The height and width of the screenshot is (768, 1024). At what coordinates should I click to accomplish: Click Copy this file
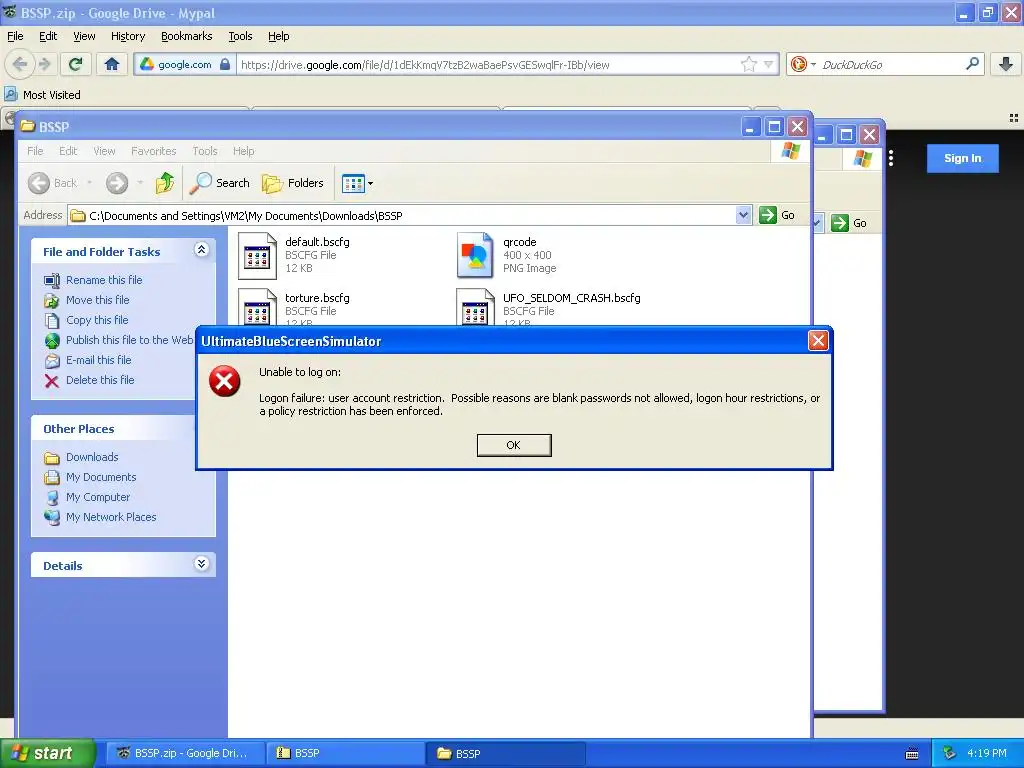(97, 320)
